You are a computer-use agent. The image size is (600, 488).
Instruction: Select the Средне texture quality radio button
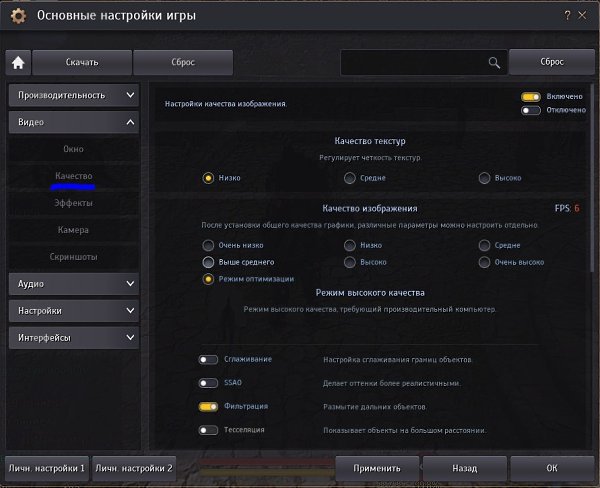pos(350,178)
